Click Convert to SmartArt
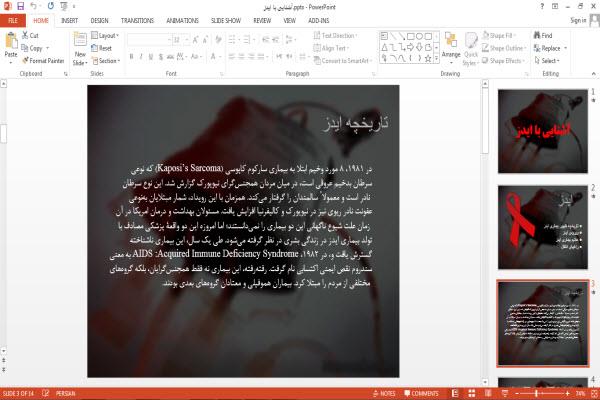The width and height of the screenshot is (600, 400). (x=343, y=60)
